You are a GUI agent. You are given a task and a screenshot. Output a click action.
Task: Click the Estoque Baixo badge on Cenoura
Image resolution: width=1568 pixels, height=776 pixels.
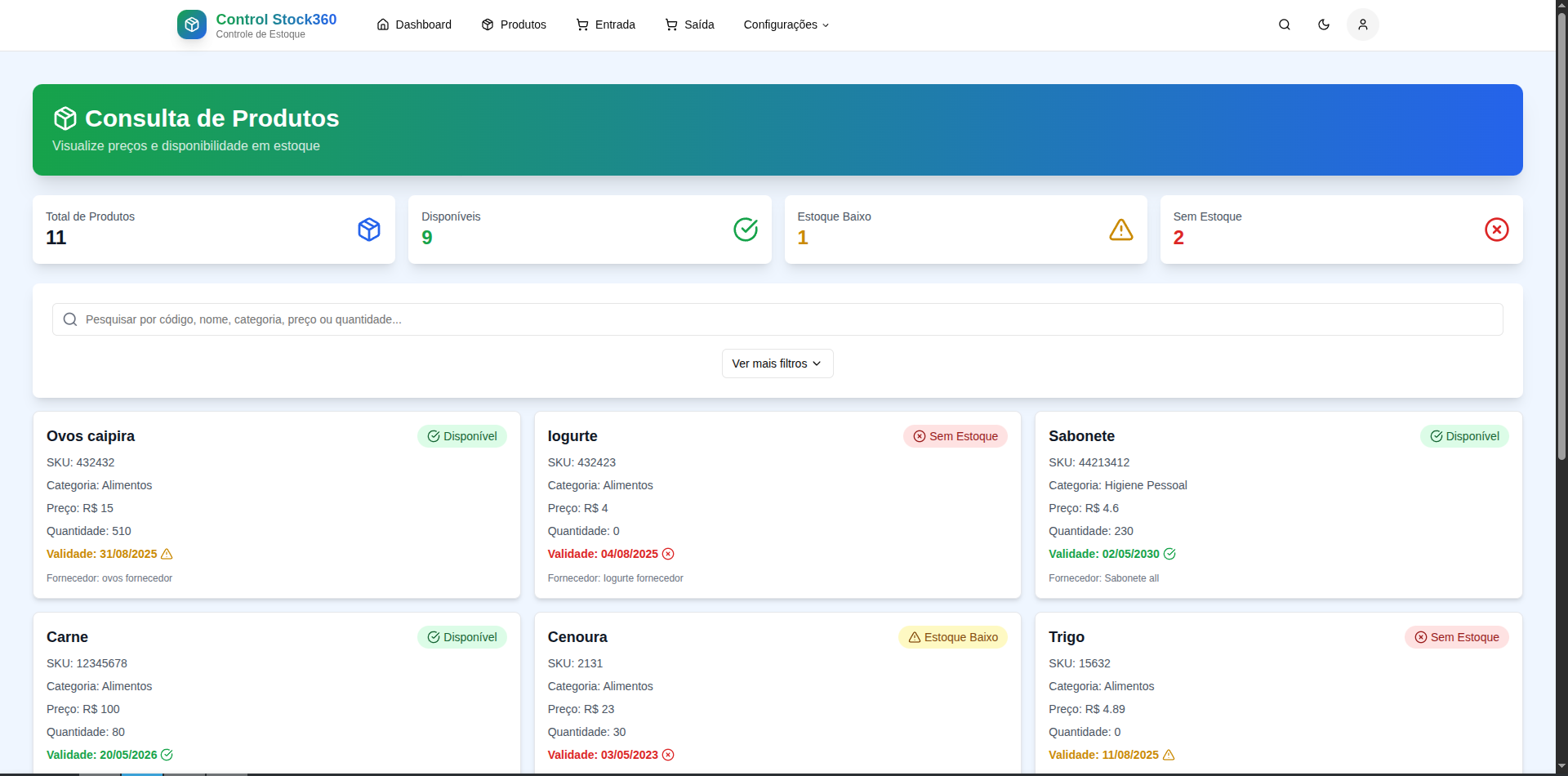[952, 637]
